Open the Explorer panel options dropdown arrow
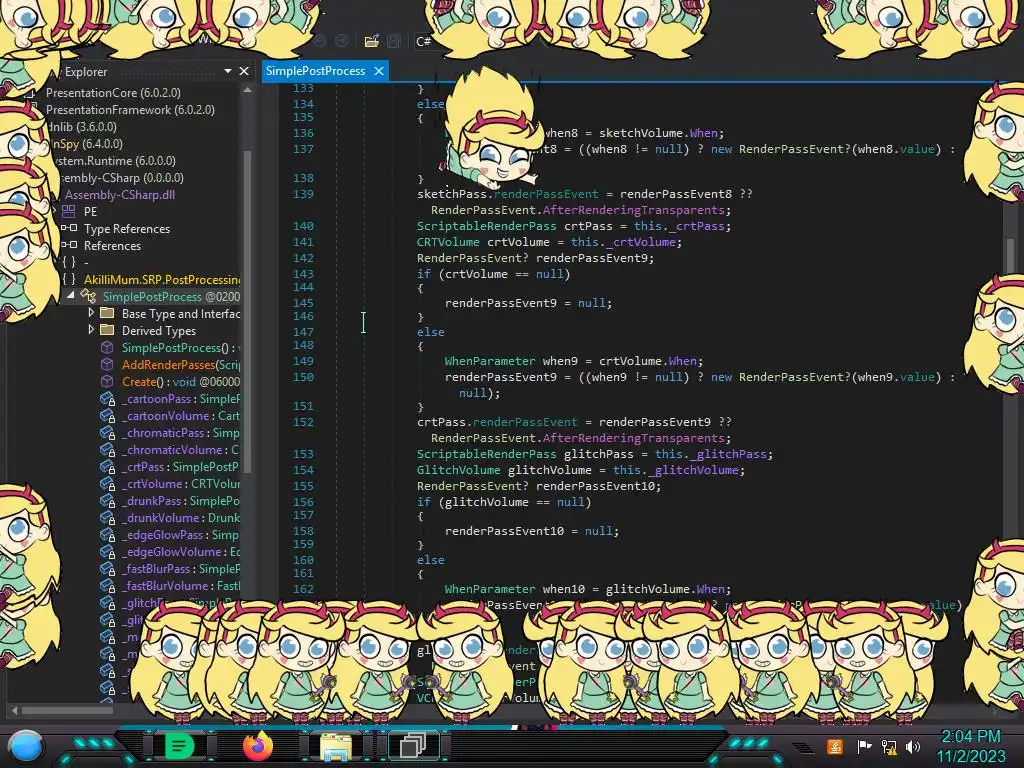This screenshot has width=1024, height=768. [228, 71]
